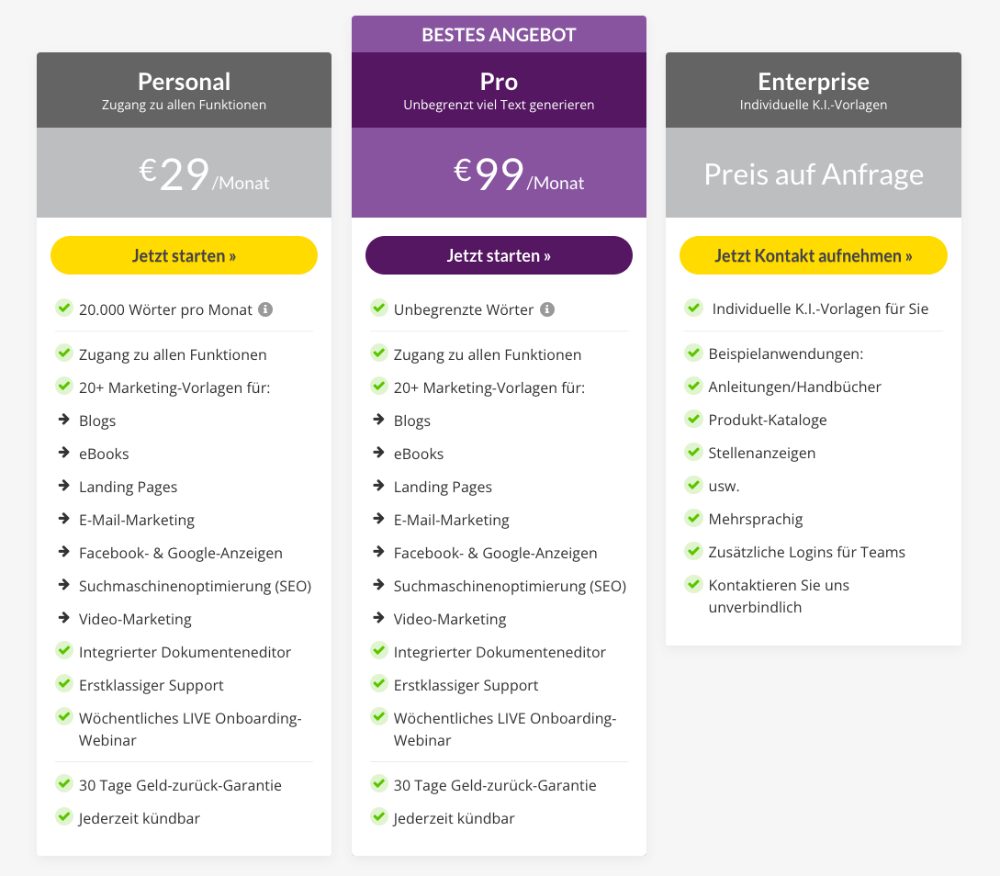Screen dimensions: 1000x876
Task: Select the Personal plan header
Action: 184,90
